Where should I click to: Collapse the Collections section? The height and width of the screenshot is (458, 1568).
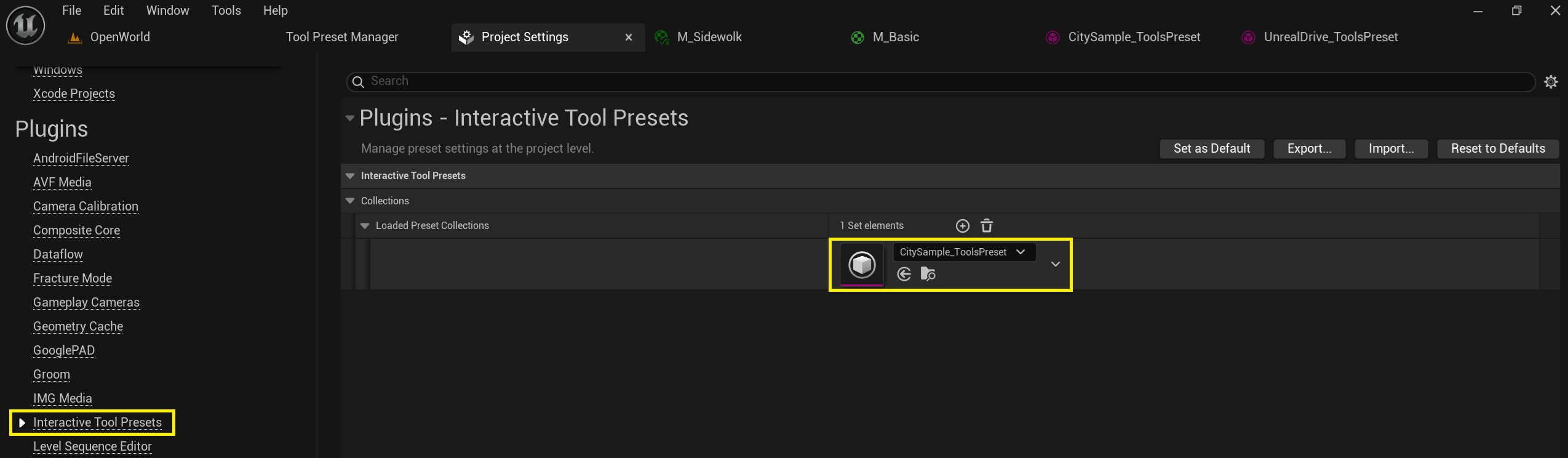pos(350,201)
